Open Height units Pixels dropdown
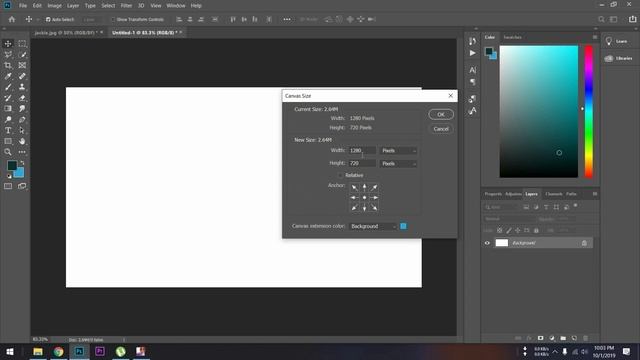This screenshot has height=360, width=640. [398, 164]
